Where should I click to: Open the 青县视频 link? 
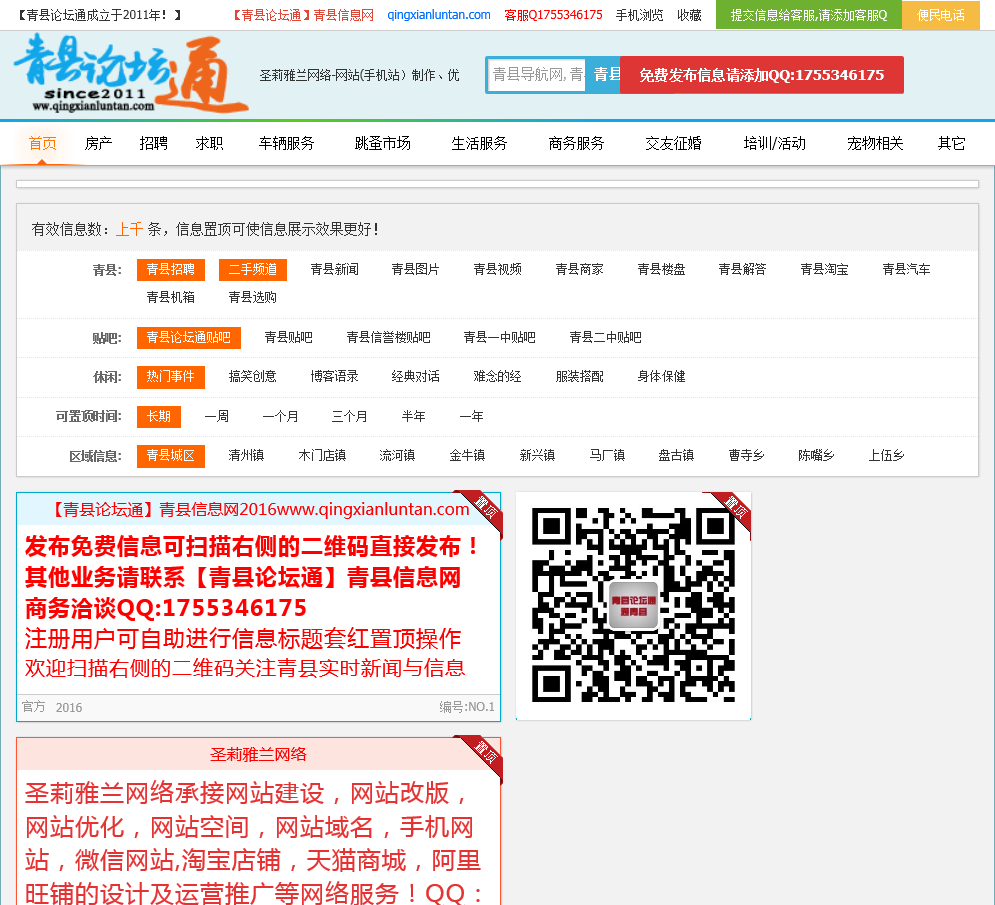498,270
